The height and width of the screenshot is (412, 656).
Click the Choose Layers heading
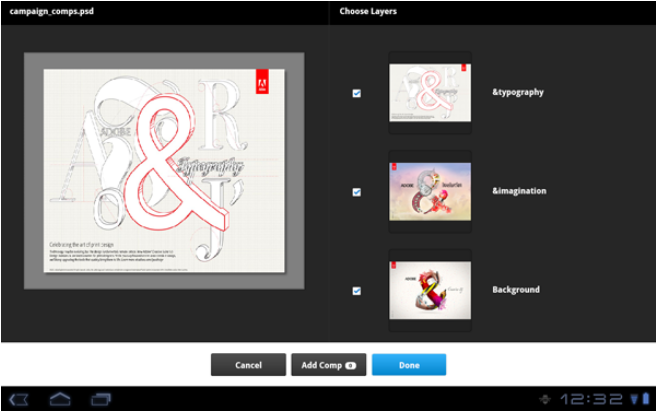point(368,11)
